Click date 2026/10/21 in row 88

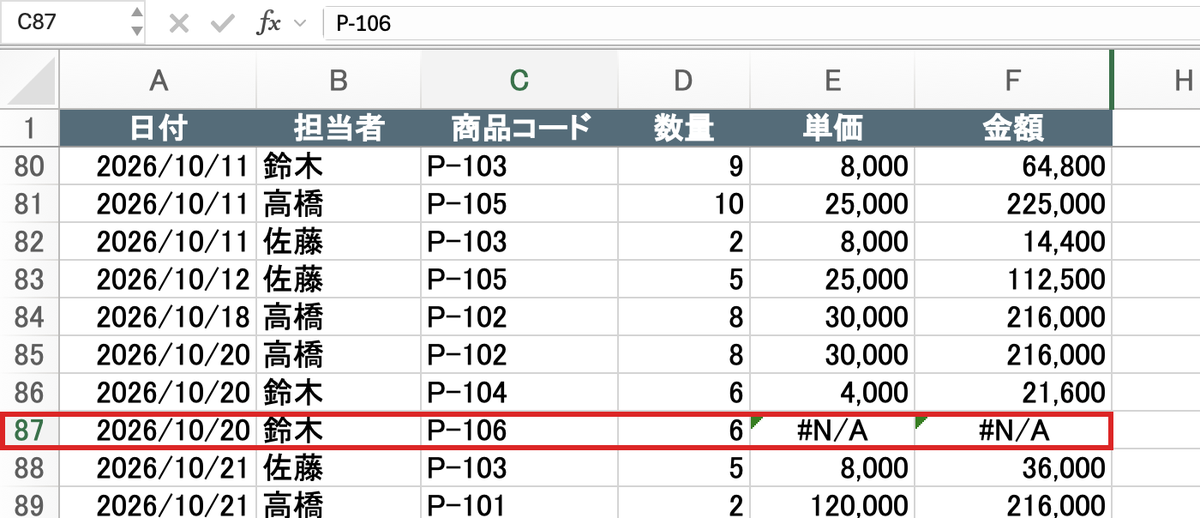click(x=157, y=468)
